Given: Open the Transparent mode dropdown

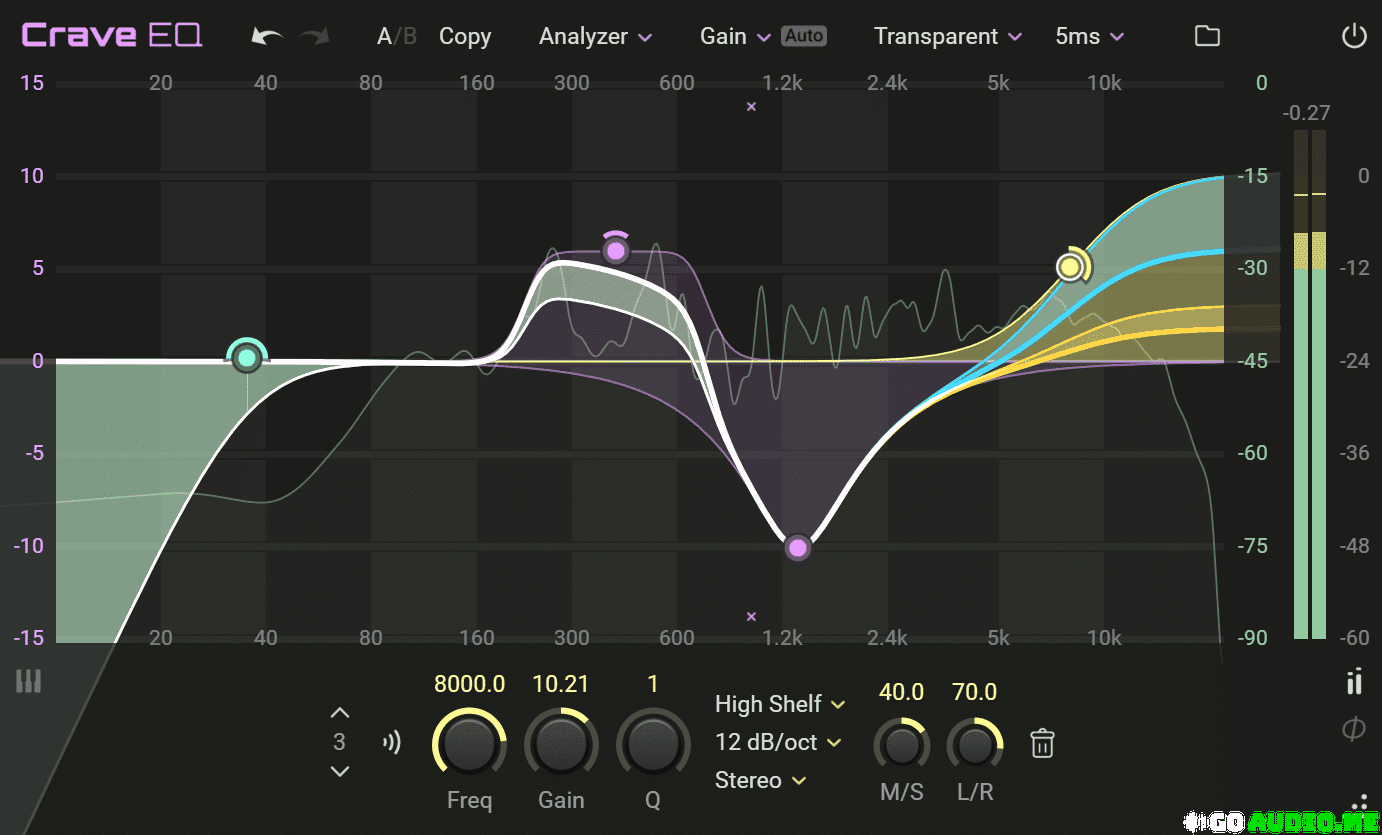Looking at the screenshot, I should [948, 37].
